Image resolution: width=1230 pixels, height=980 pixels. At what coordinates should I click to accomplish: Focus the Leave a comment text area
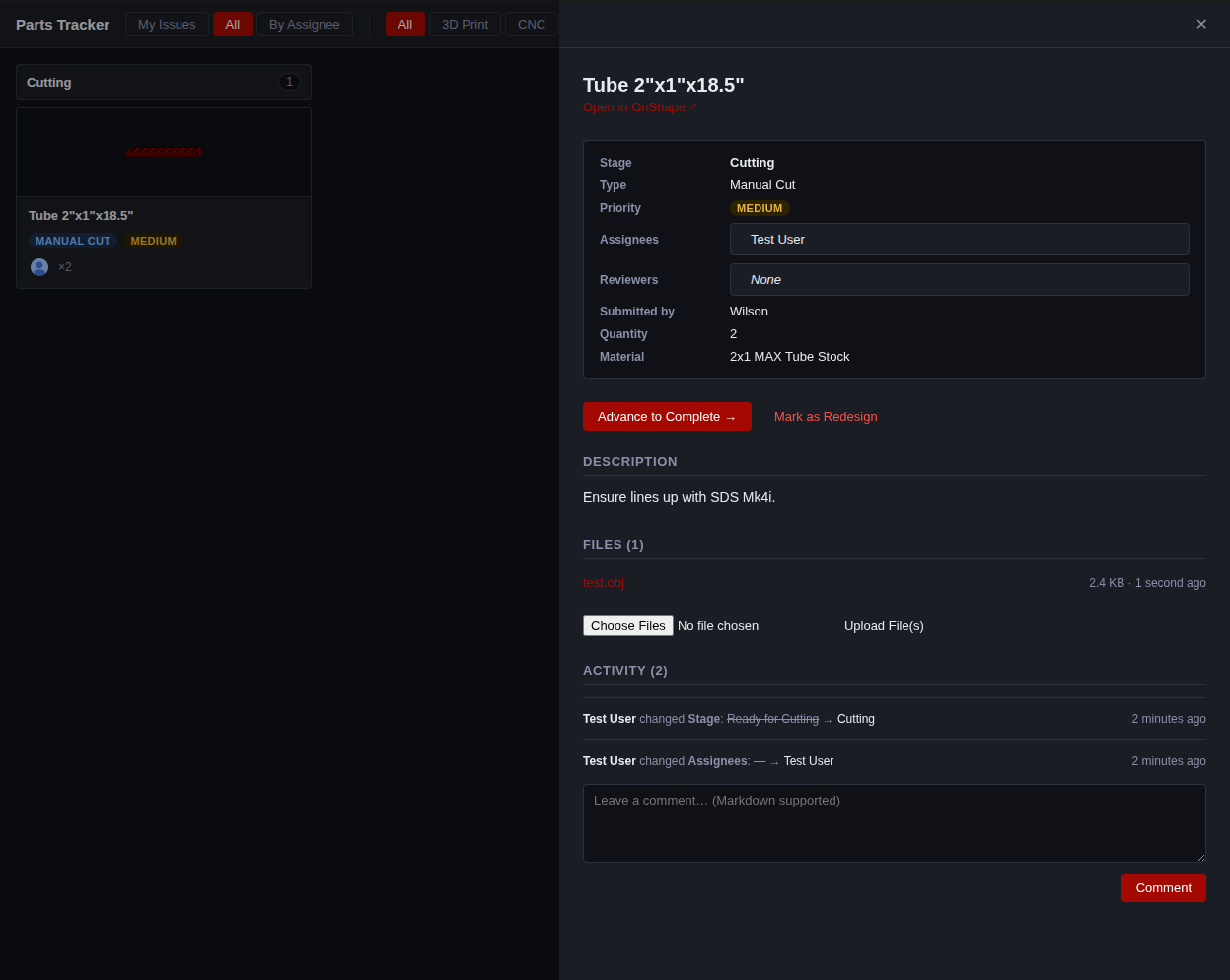[895, 823]
